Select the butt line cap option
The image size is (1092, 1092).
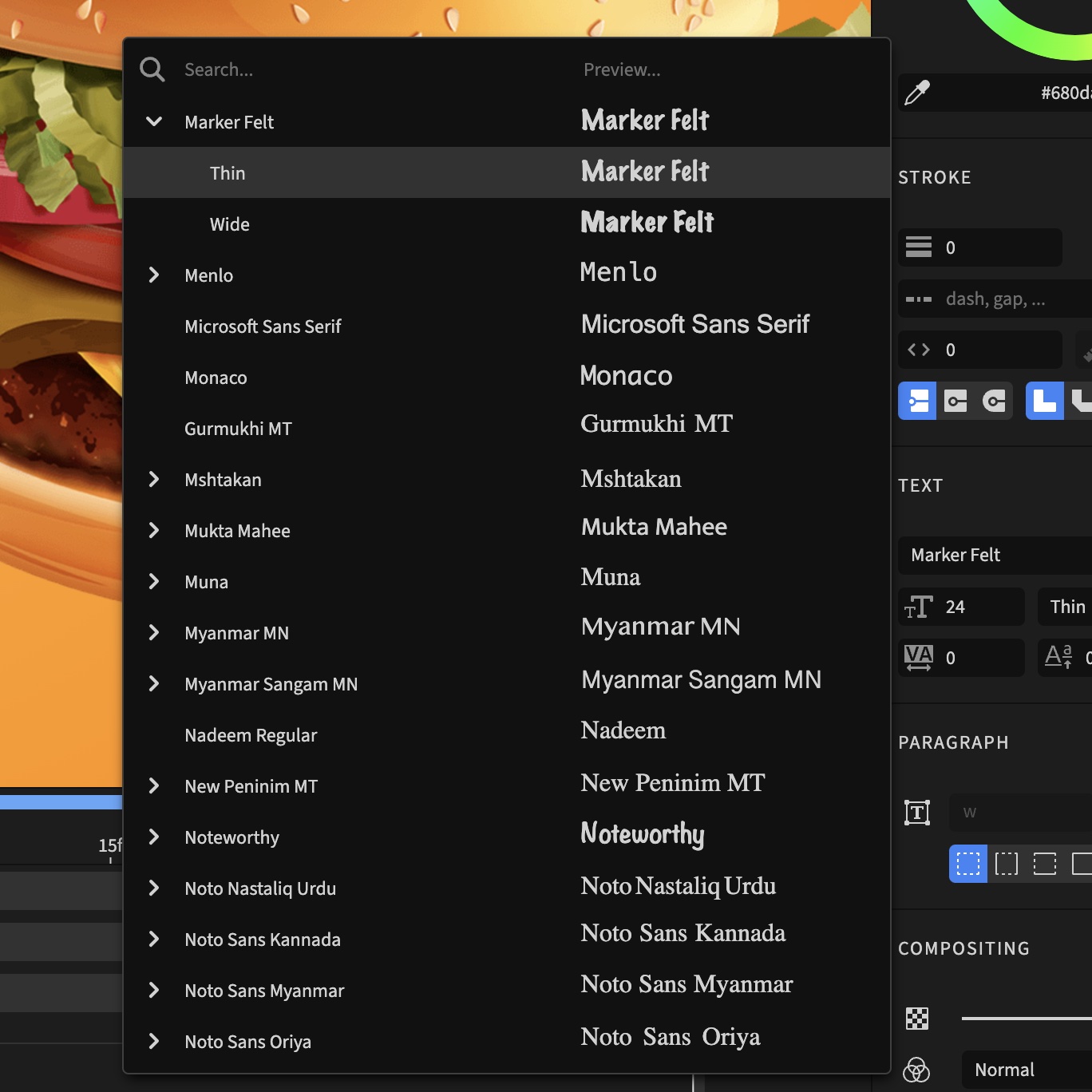click(x=917, y=401)
